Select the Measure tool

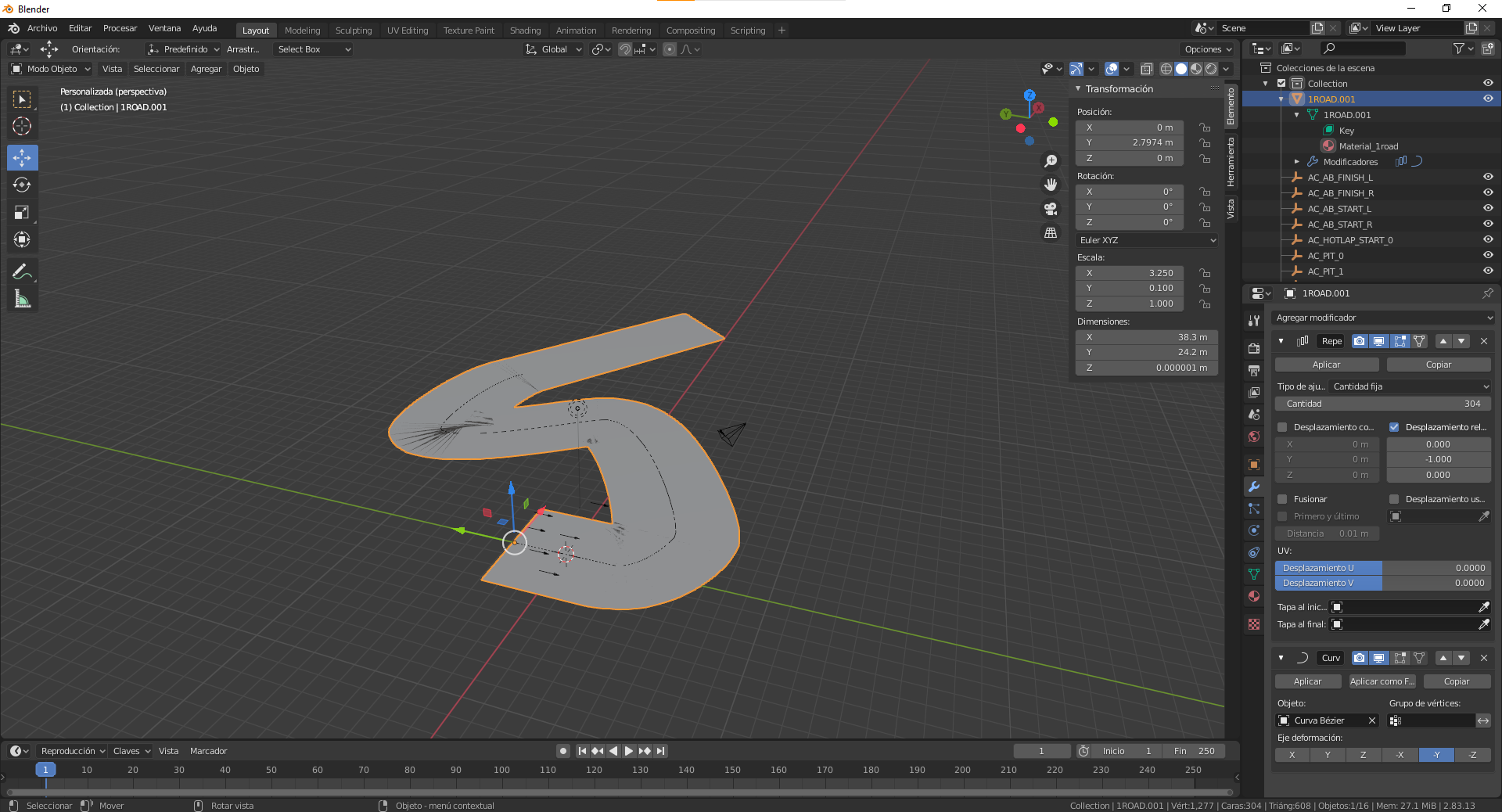click(22, 299)
